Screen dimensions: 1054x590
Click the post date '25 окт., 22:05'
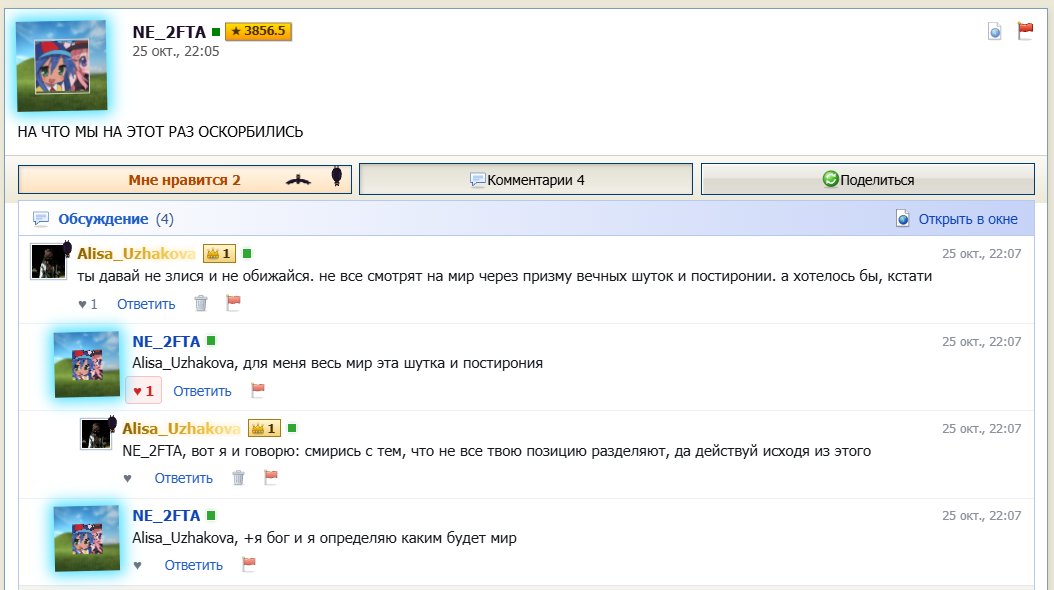coord(175,52)
